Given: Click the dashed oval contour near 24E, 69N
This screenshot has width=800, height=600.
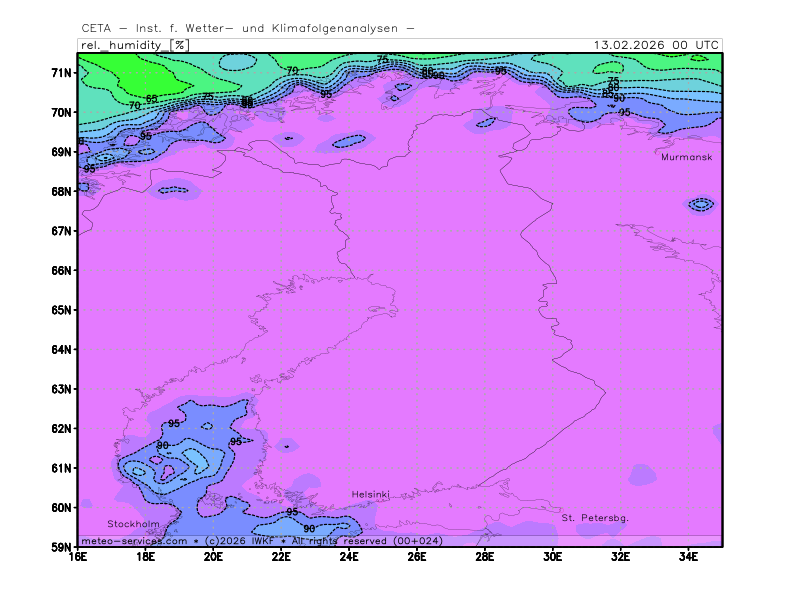Looking at the screenshot, I should point(350,141).
